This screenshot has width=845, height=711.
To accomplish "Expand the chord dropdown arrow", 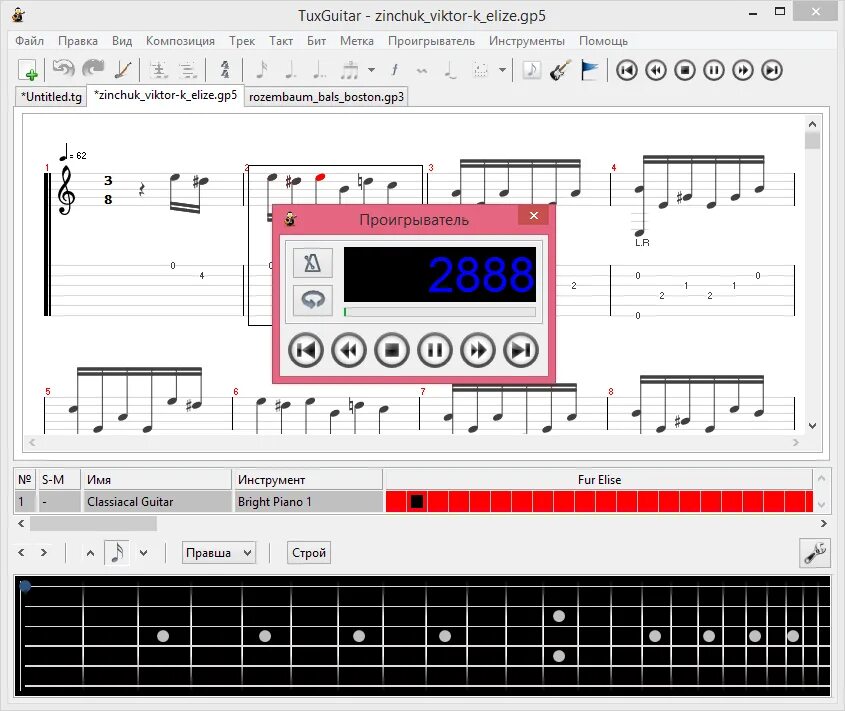I will pos(502,70).
